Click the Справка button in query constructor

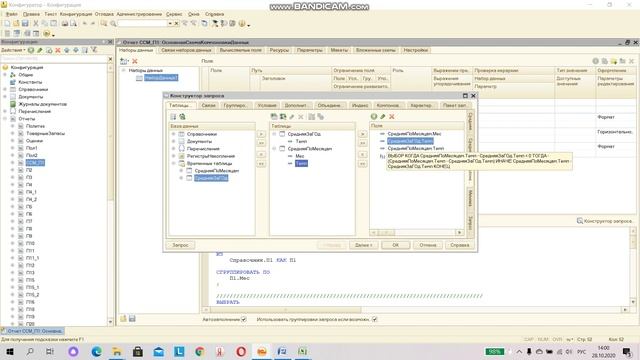460,245
